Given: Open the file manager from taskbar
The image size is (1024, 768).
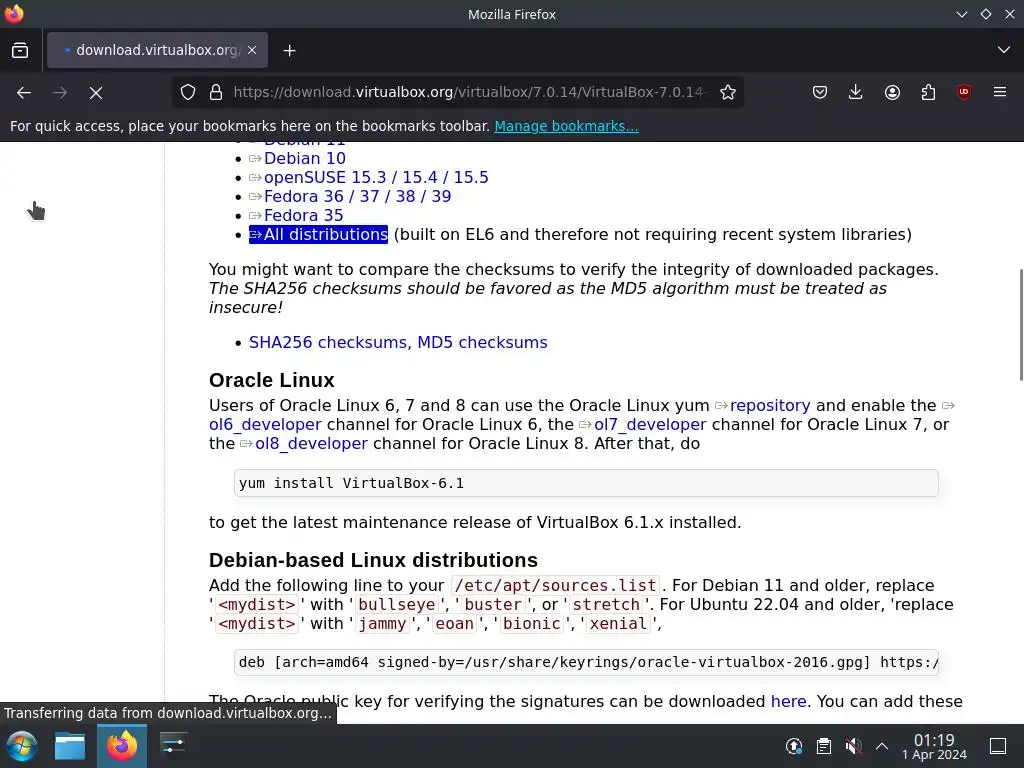Looking at the screenshot, I should pos(70,746).
